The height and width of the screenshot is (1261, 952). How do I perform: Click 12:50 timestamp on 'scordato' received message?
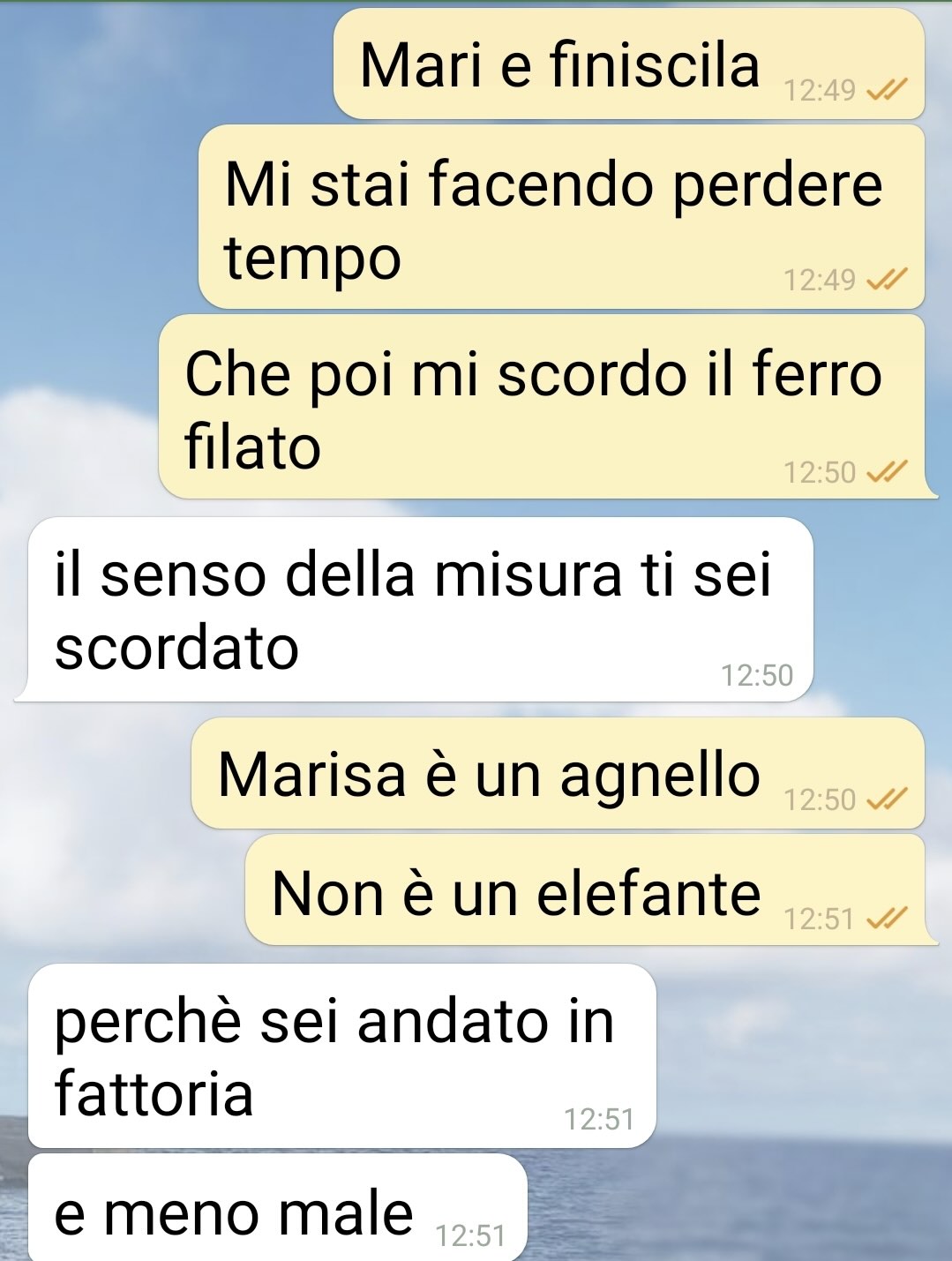pos(757,676)
